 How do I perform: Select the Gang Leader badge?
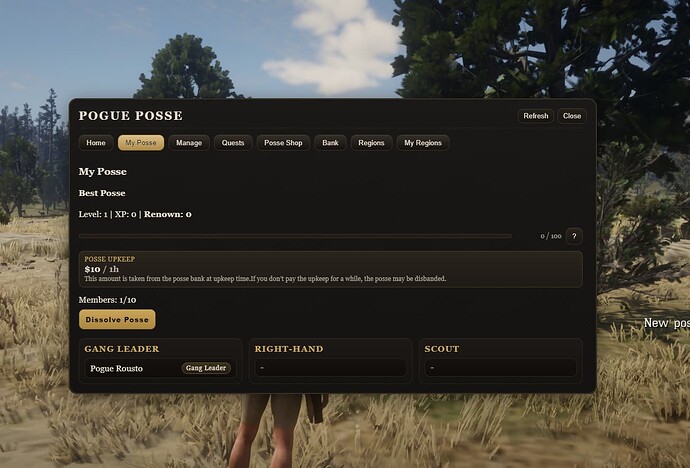pos(206,368)
